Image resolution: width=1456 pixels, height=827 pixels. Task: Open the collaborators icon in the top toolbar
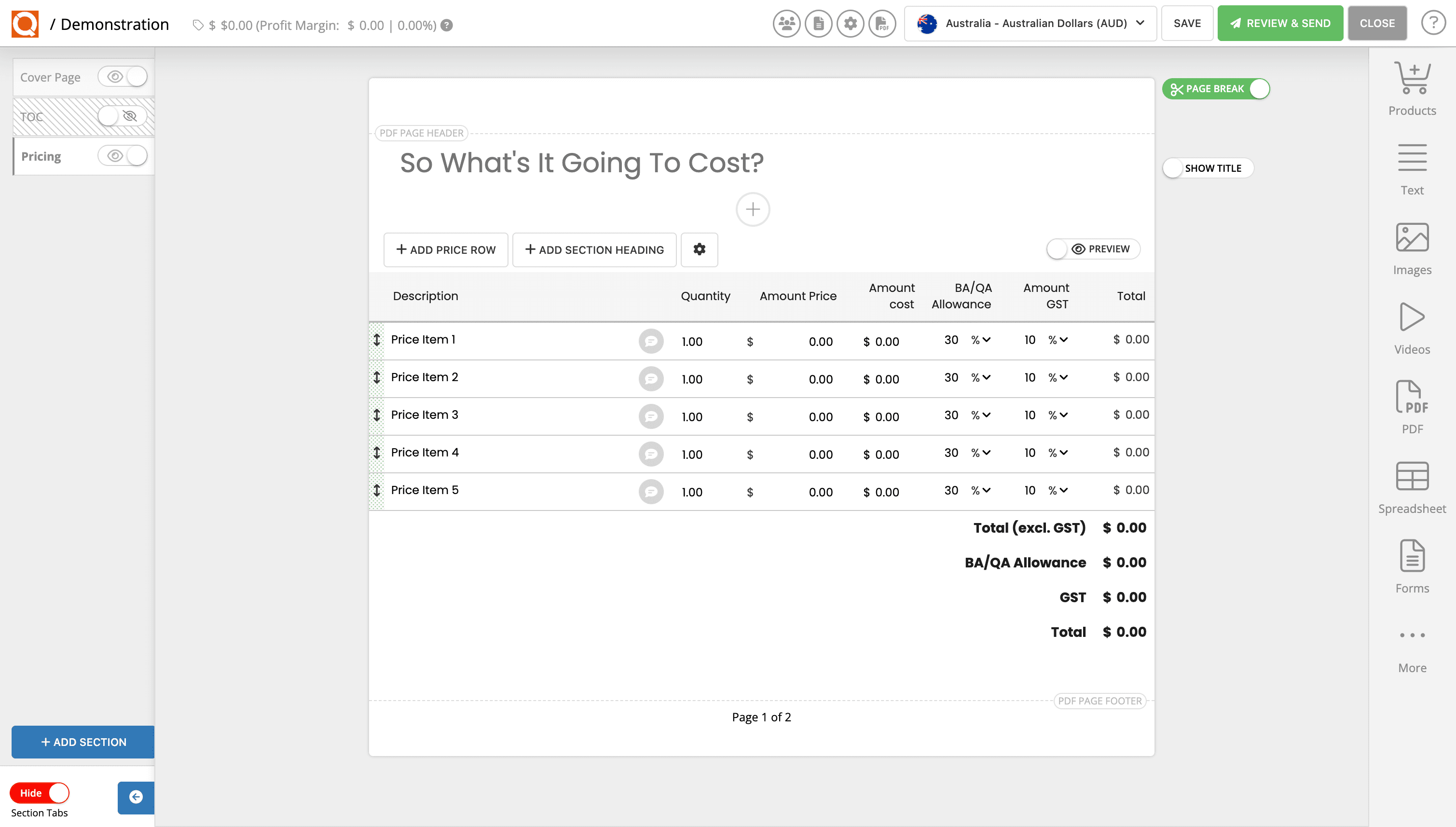786,23
